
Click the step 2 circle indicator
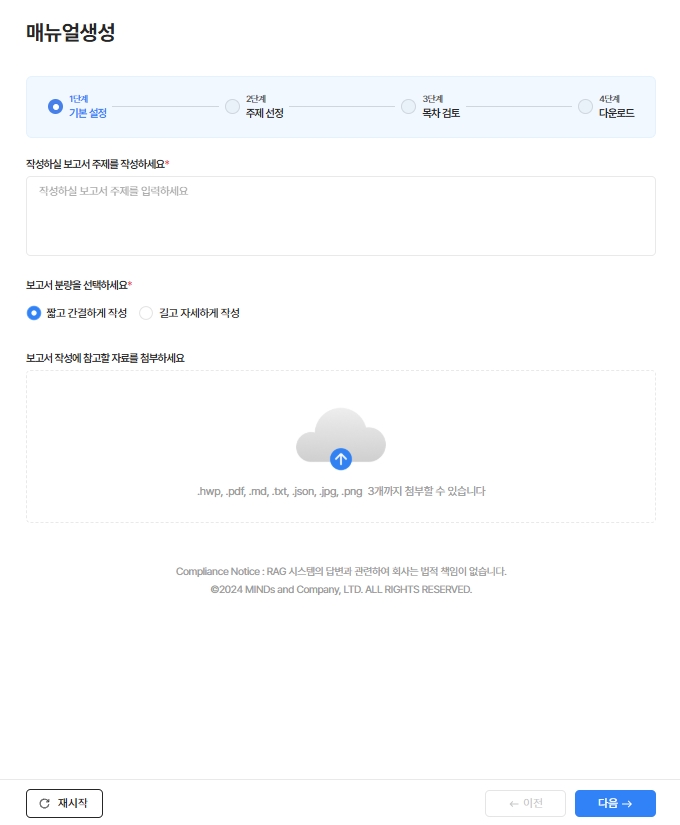click(x=232, y=106)
